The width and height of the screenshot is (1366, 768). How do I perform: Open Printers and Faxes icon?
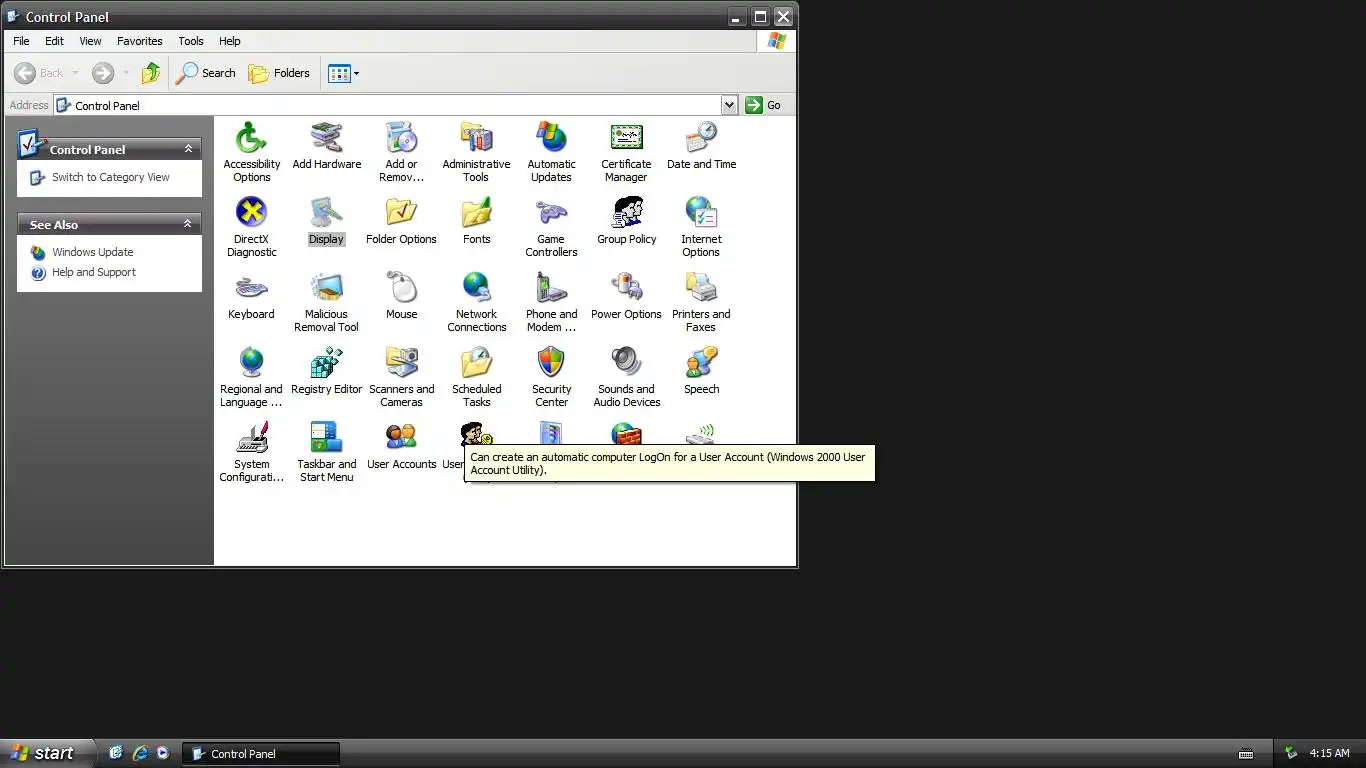(701, 287)
